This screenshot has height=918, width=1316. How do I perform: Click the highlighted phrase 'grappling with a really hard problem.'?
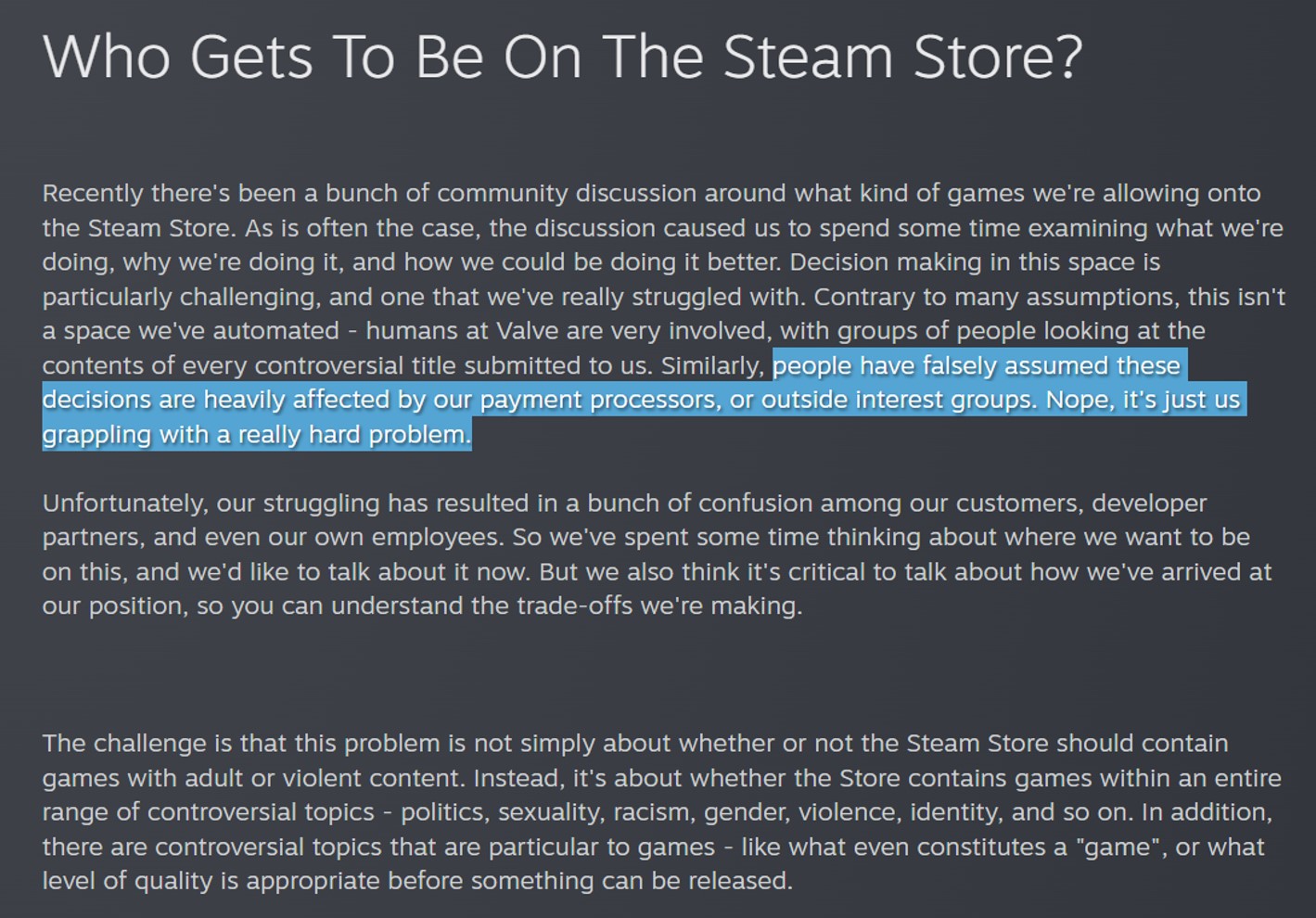pyautogui.click(x=257, y=435)
